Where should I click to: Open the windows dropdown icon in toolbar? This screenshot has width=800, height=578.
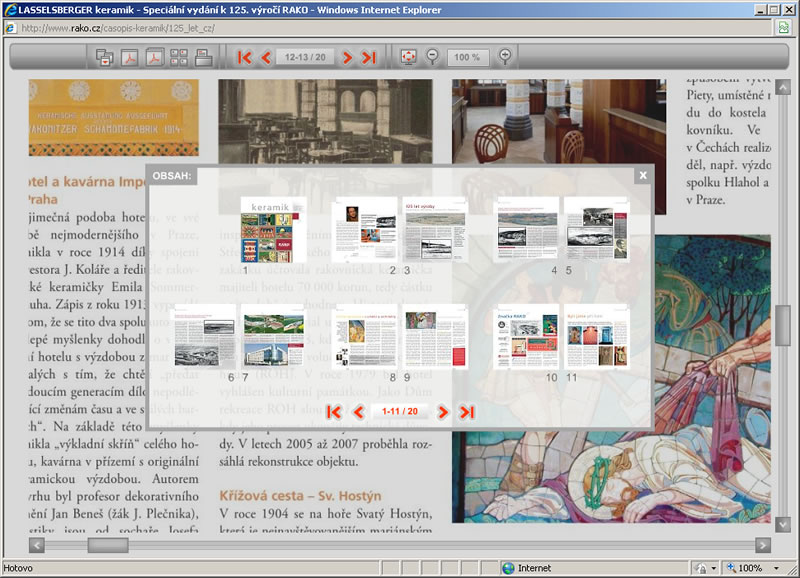point(105,57)
